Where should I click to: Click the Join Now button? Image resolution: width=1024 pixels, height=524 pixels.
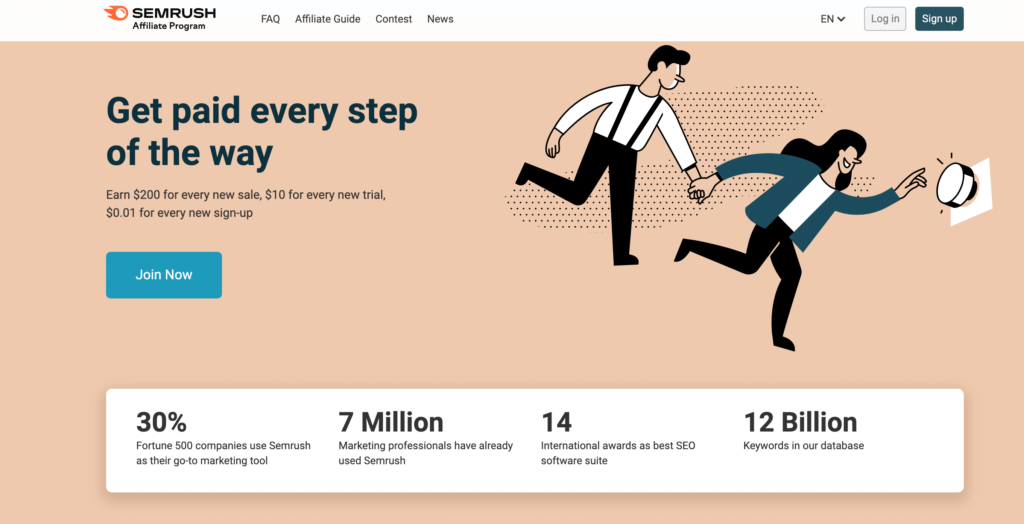164,275
